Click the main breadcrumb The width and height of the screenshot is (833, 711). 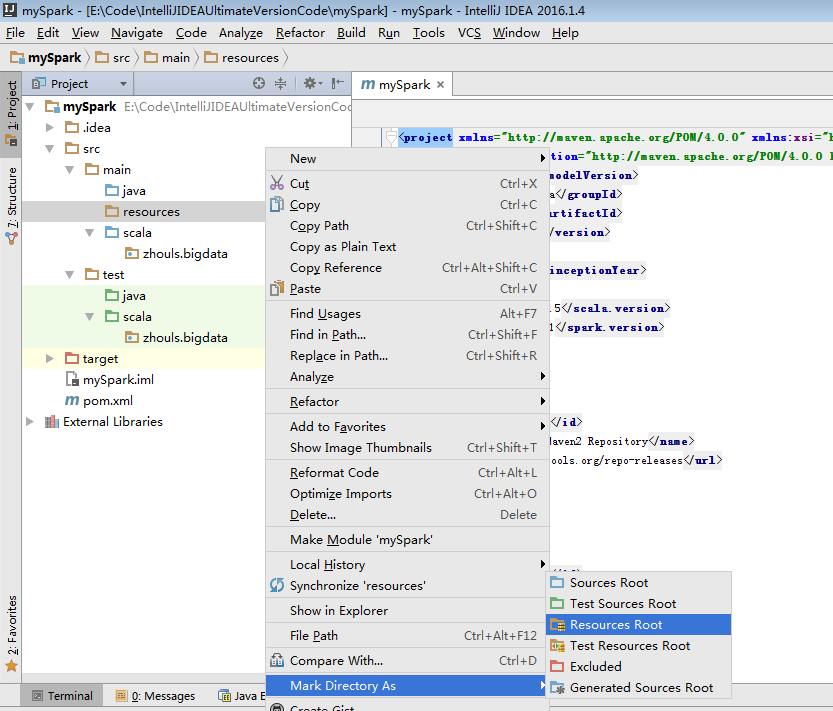167,57
